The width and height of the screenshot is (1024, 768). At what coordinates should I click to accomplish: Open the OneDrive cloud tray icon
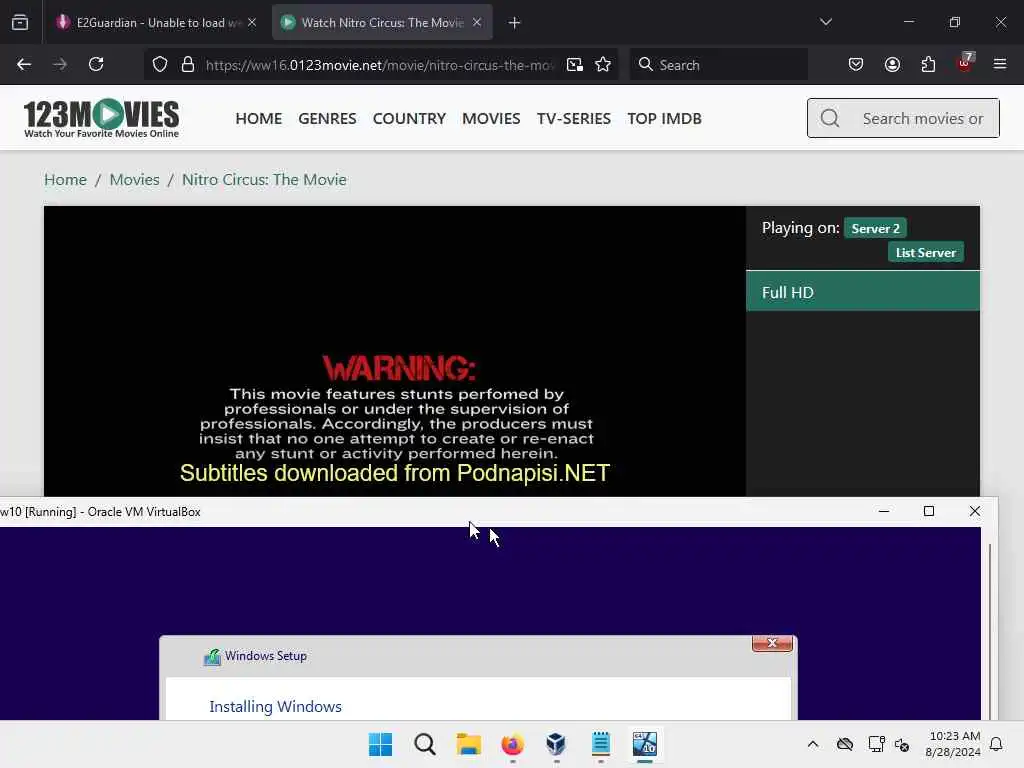845,744
